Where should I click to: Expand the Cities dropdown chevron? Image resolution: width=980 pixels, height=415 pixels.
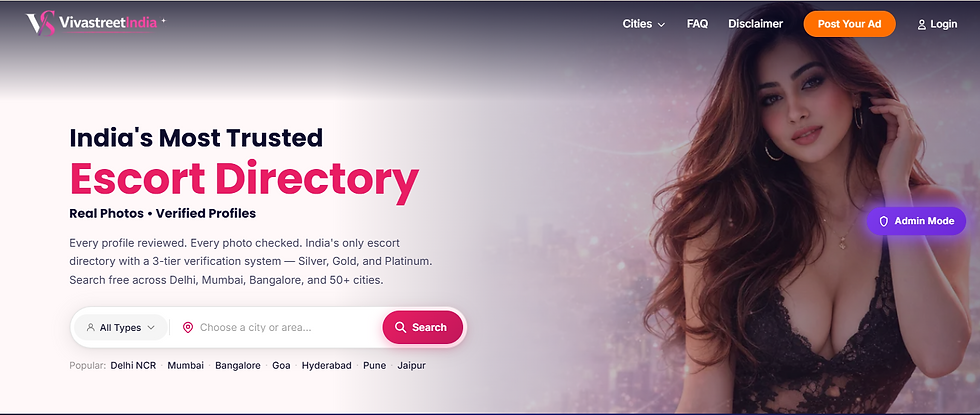click(661, 24)
